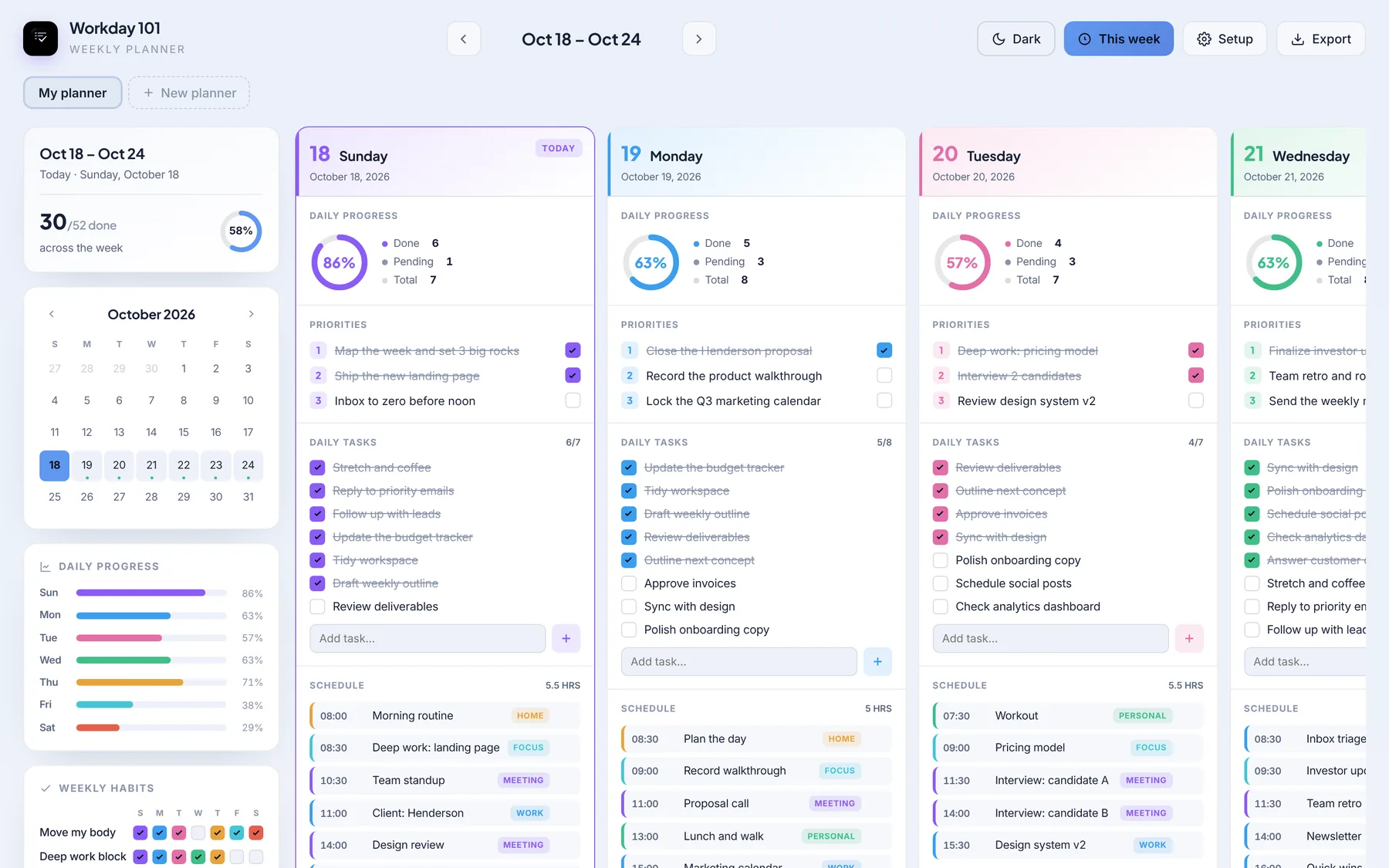This screenshot has width=1389, height=868.
Task: Open the 08:00 Morning routine schedule entry
Action: pos(445,716)
